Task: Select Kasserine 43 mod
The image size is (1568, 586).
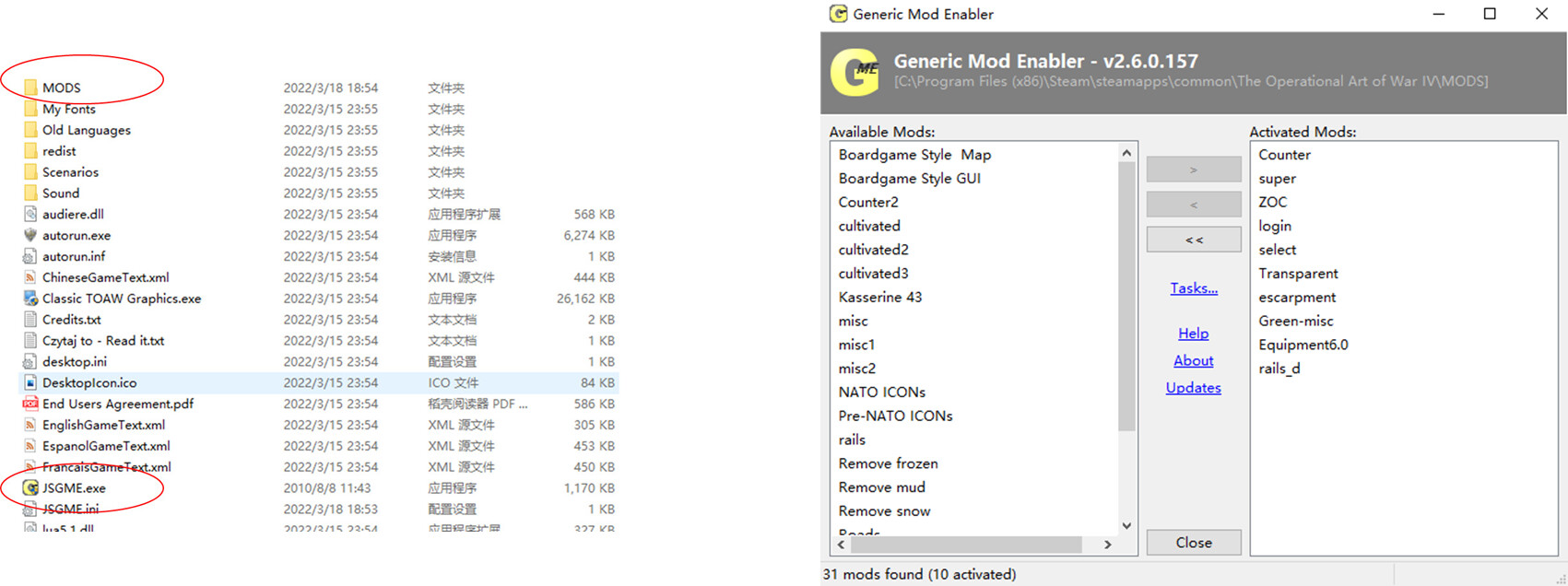Action: click(x=880, y=298)
